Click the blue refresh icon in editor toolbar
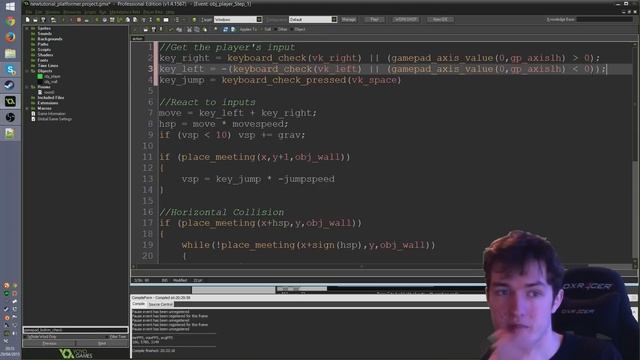Screen dimensions: 640x360 click(x=225, y=29)
